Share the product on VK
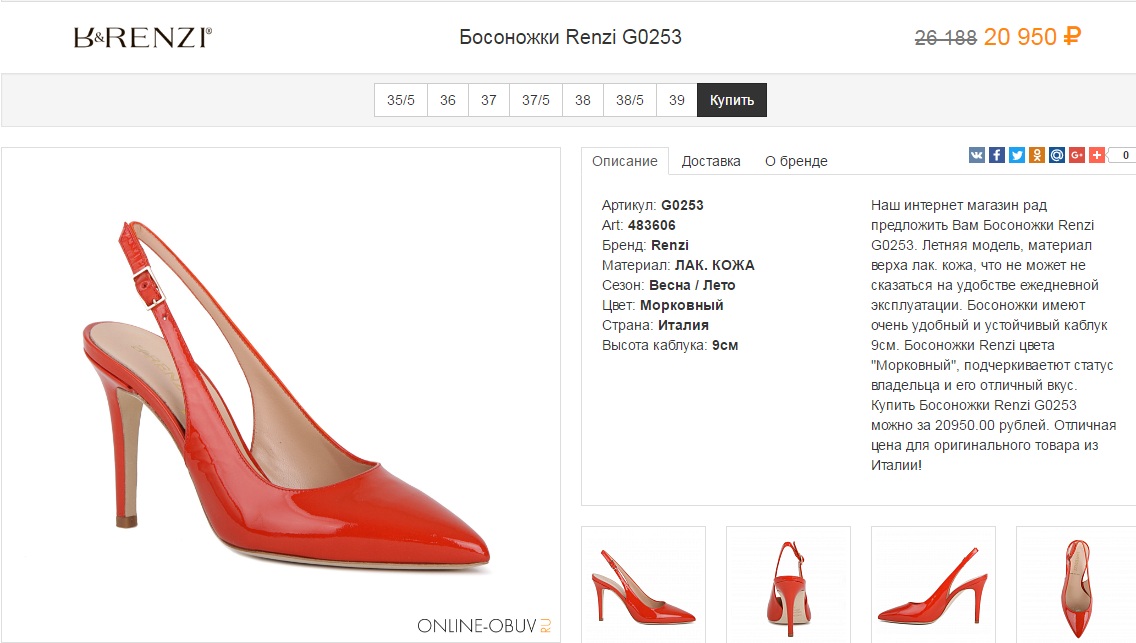Viewport: 1136px width, 643px height. click(x=977, y=155)
